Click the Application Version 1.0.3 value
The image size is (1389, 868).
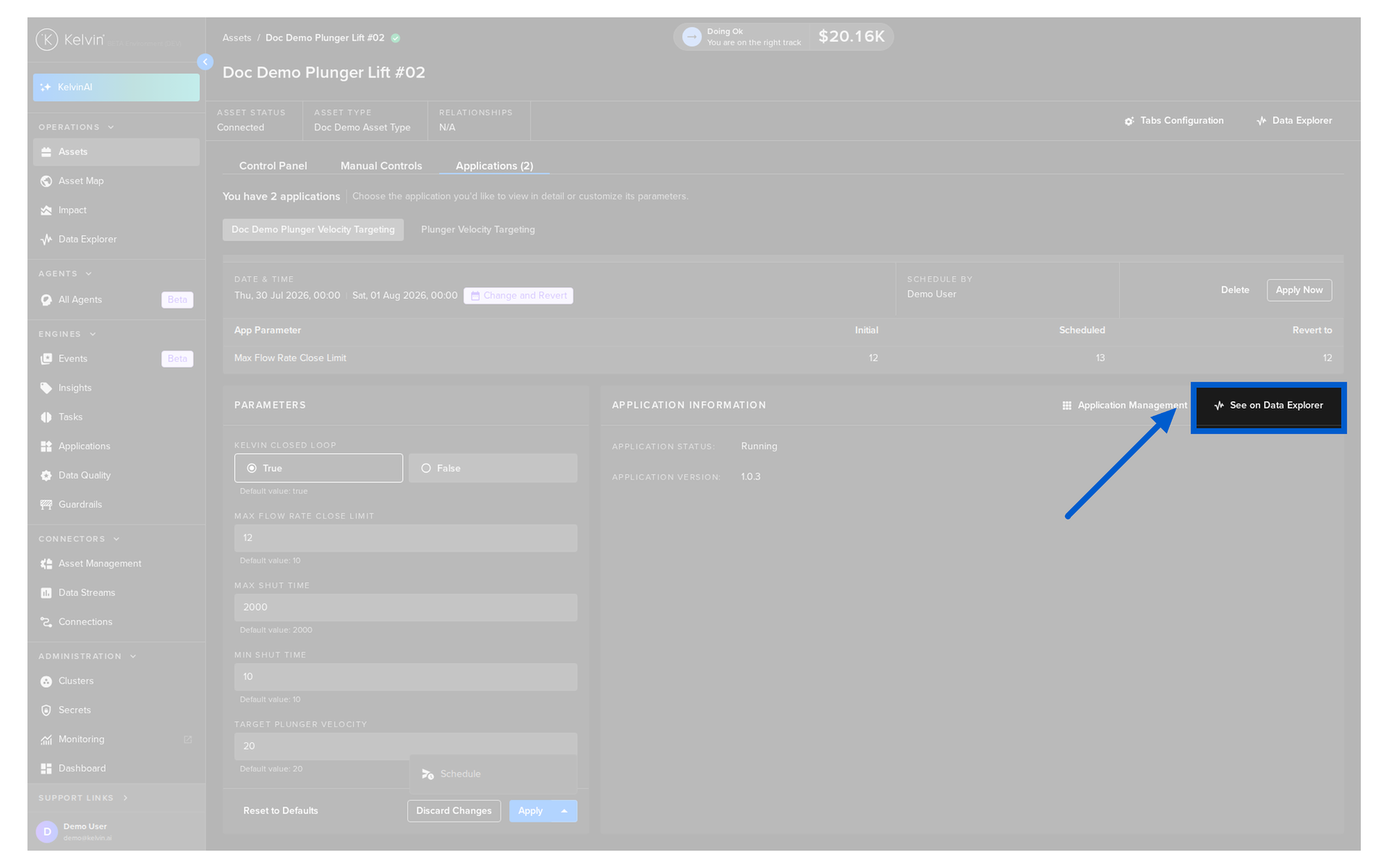tap(750, 477)
